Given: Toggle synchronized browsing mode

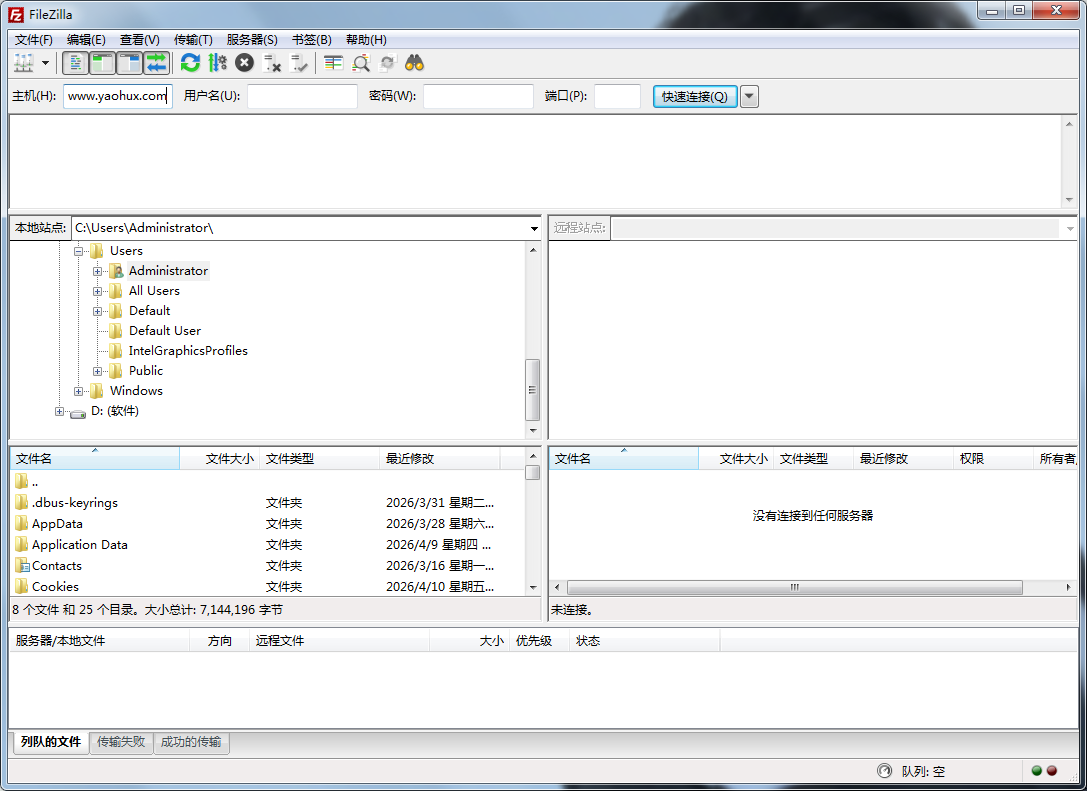Looking at the screenshot, I should pyautogui.click(x=387, y=62).
